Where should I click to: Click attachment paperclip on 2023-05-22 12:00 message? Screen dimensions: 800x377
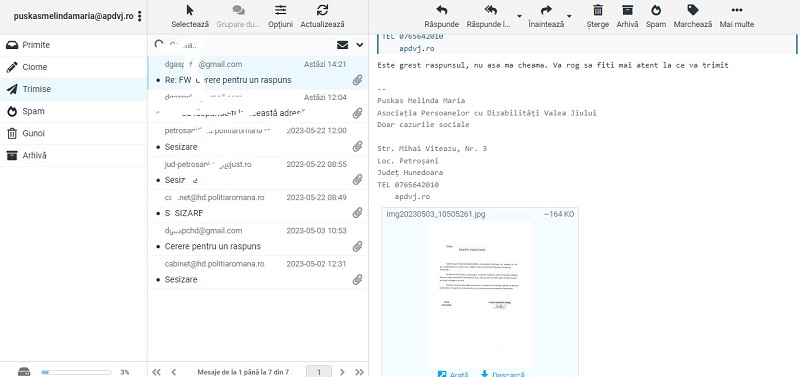click(x=358, y=146)
